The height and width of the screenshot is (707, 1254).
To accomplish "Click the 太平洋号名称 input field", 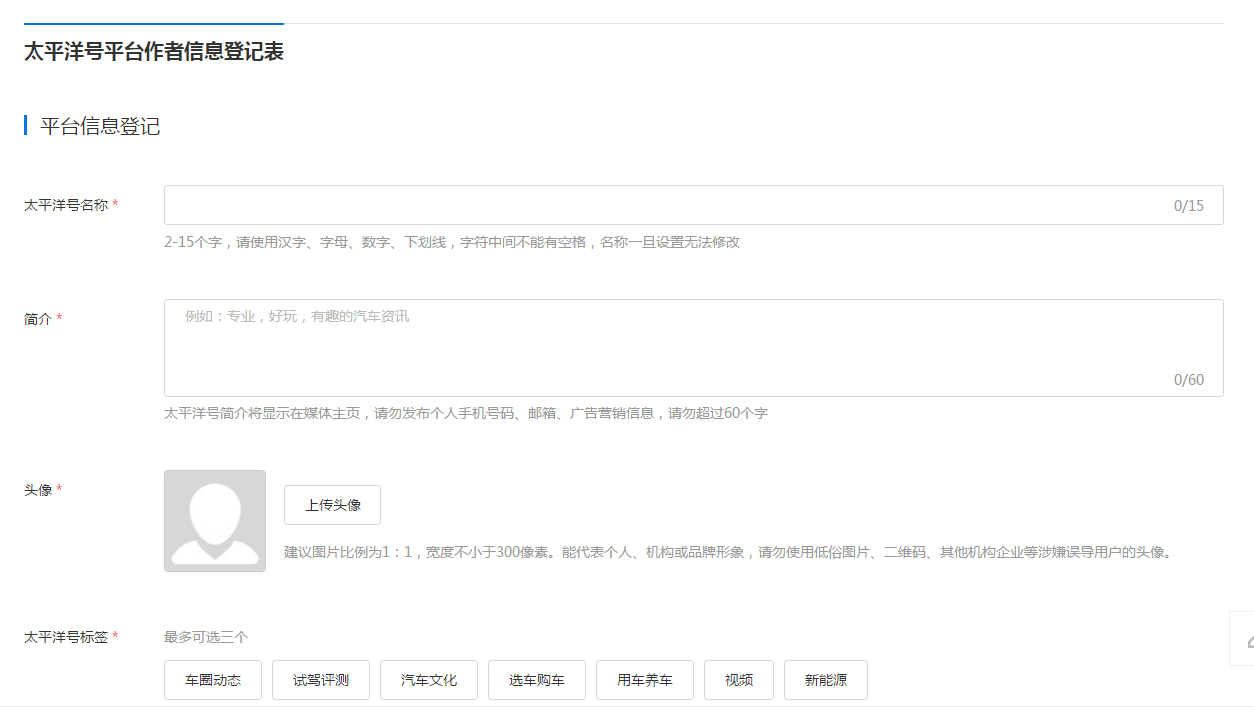I will [x=693, y=205].
